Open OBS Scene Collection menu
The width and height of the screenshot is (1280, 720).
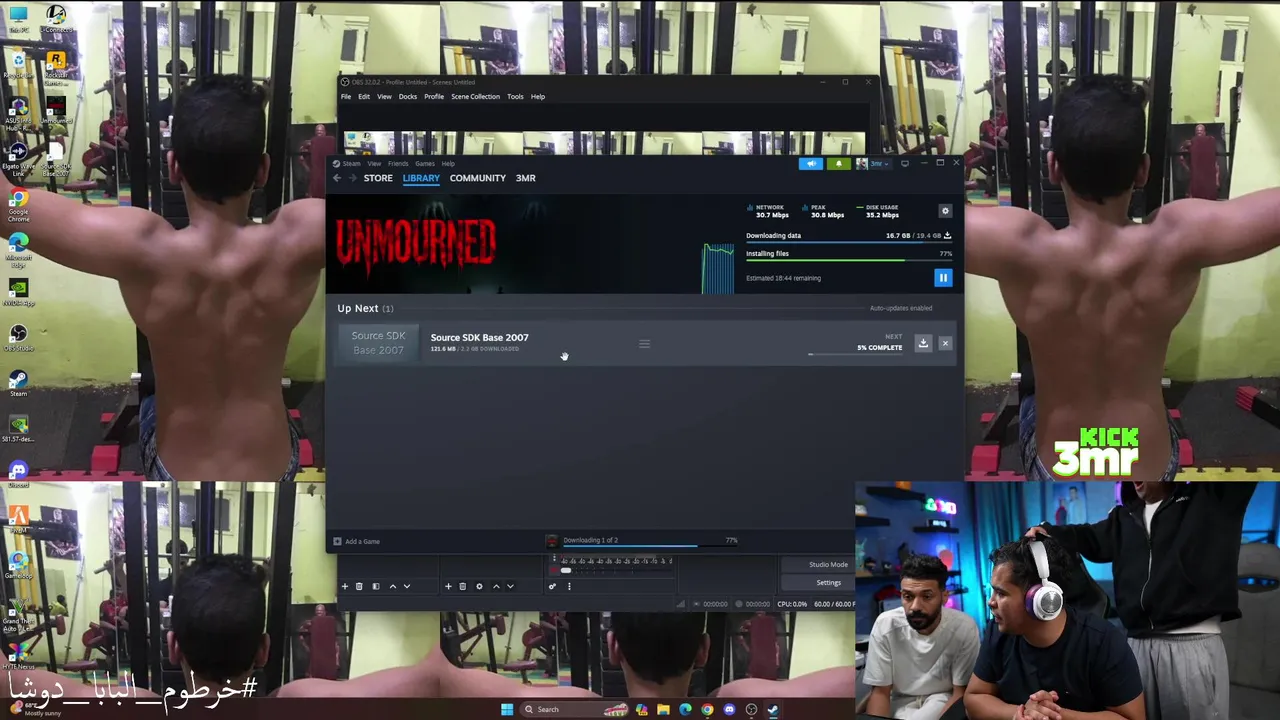[475, 97]
